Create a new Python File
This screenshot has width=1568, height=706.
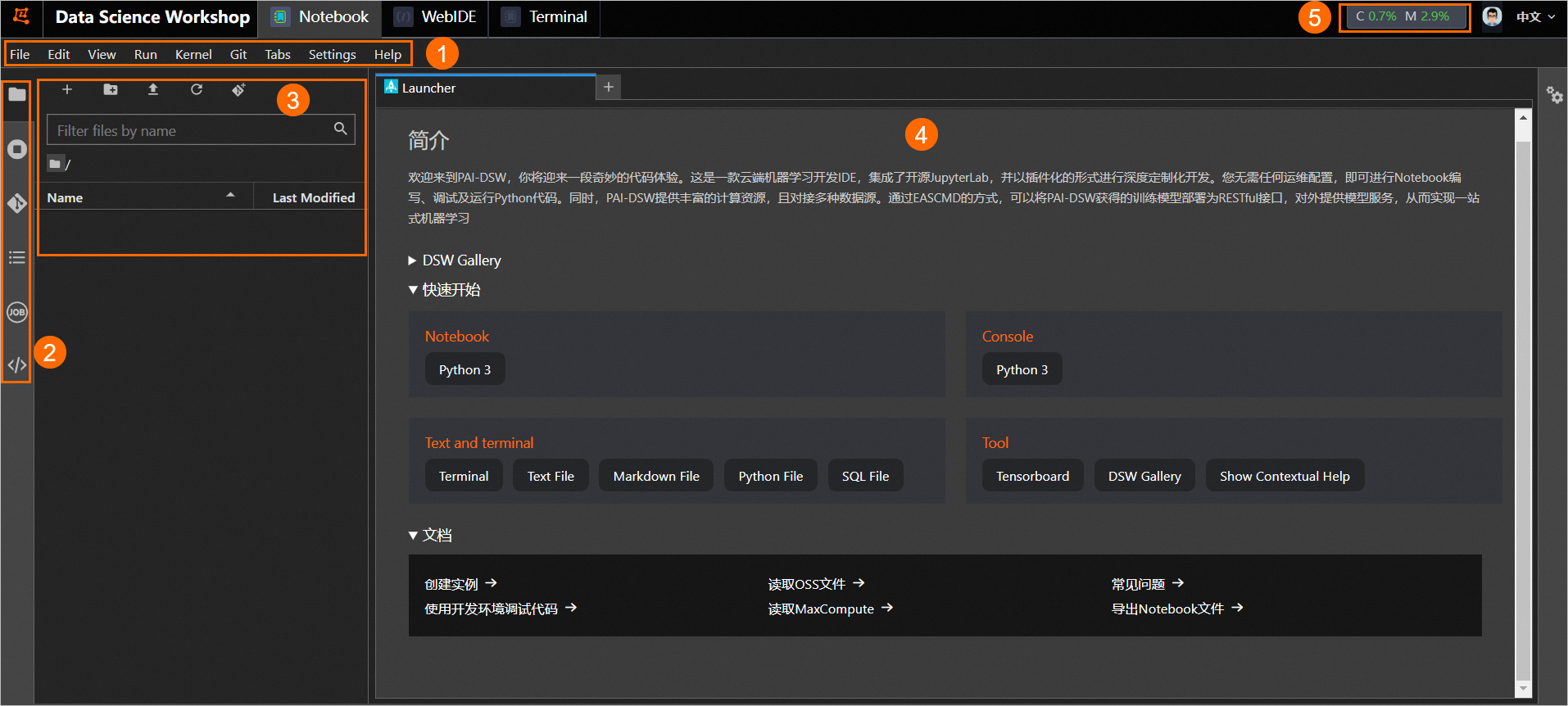click(x=771, y=476)
